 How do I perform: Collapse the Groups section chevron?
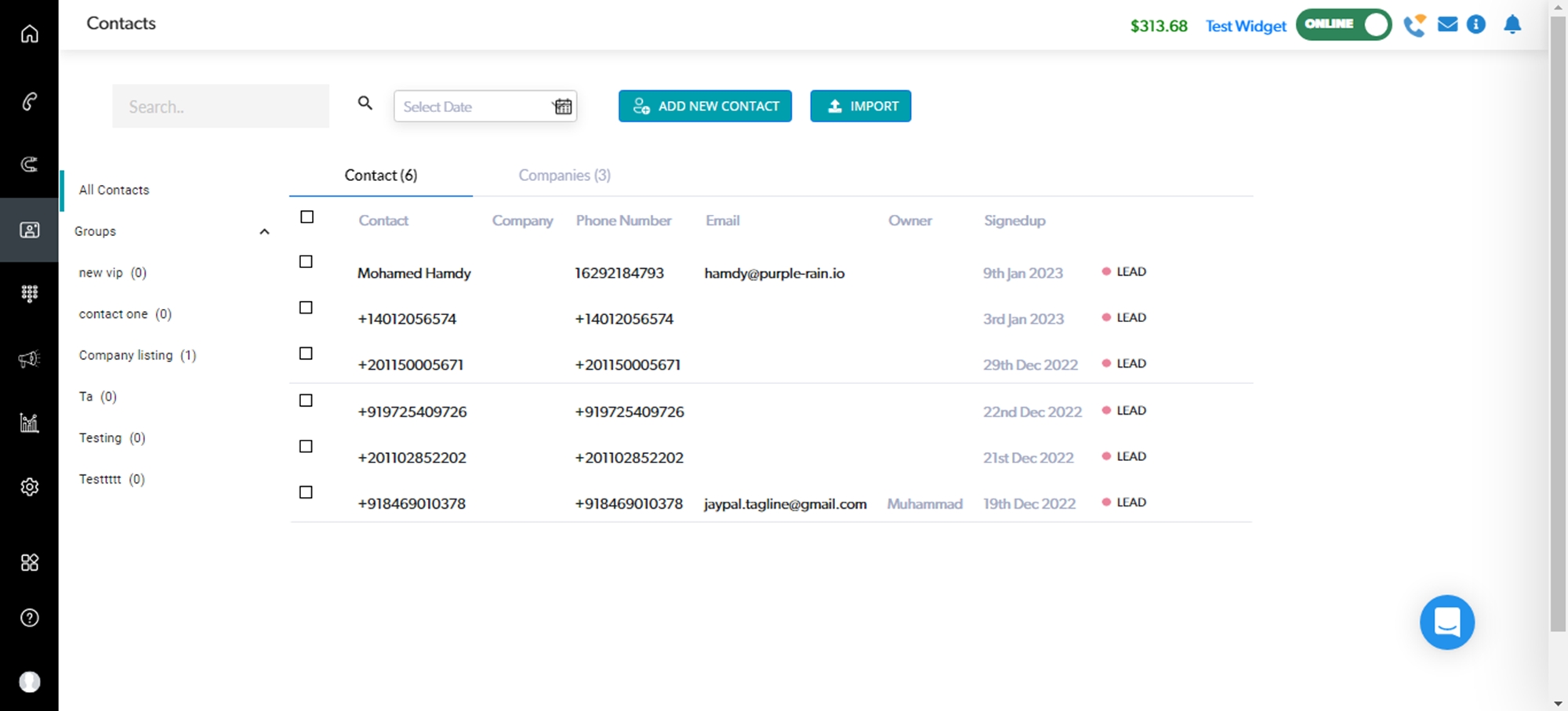(x=264, y=232)
